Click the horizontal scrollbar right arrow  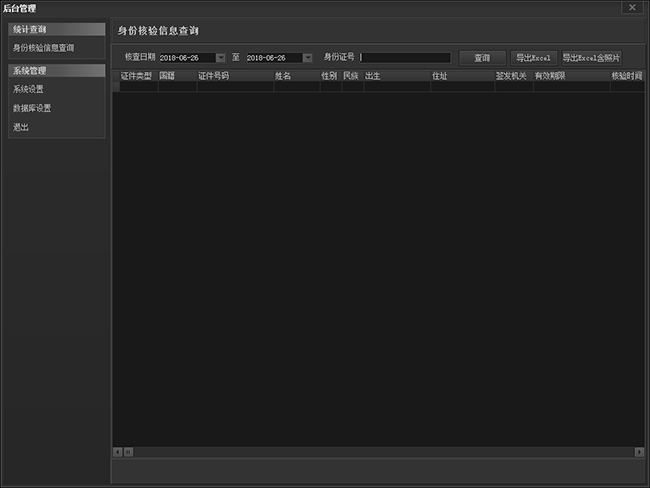click(x=639, y=452)
